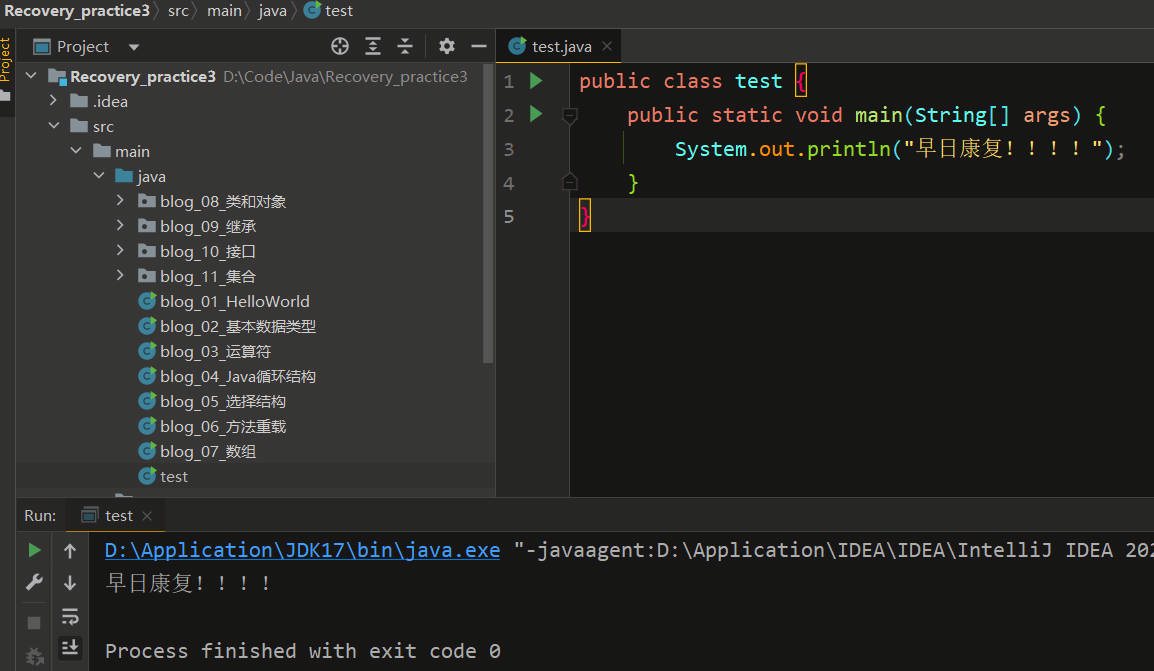1154x671 pixels.
Task: Switch to test.java editor tab
Action: pos(561,46)
